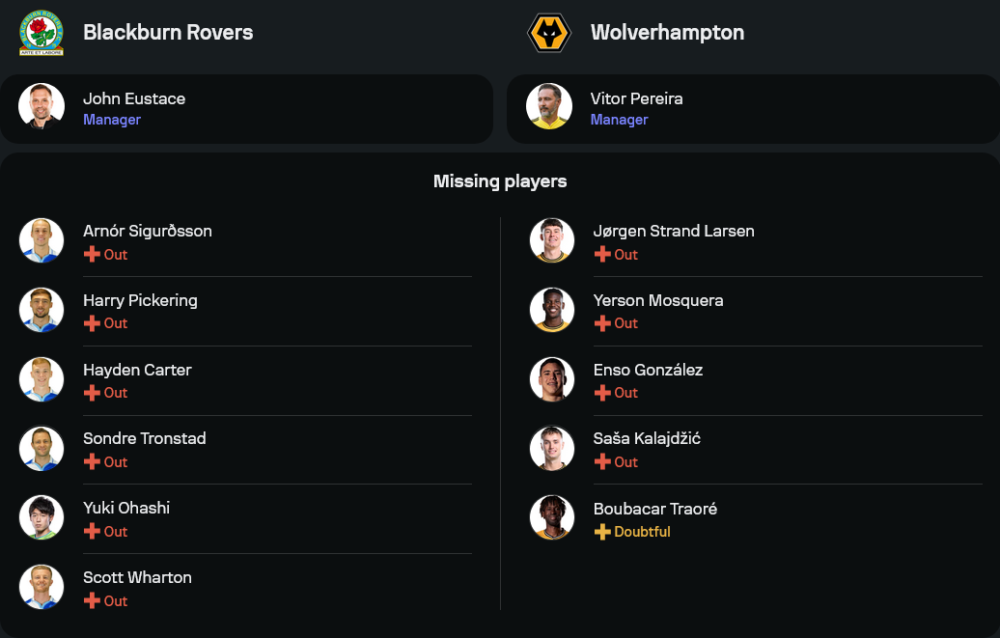Click the yellow doubtful icon for Boubacar Traoré
1000x638 pixels.
coord(602,532)
